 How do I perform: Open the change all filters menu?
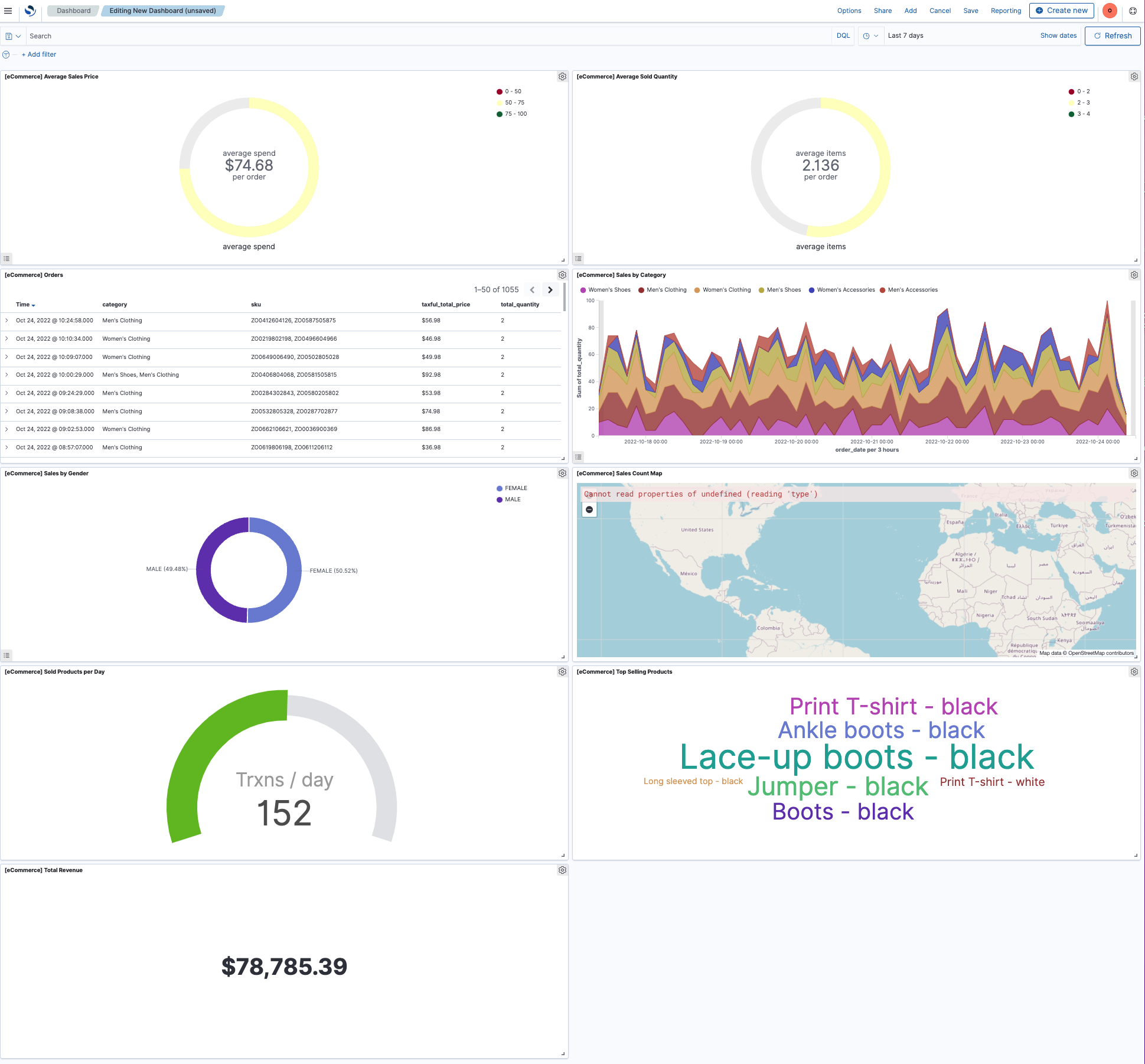pyautogui.click(x=6, y=54)
